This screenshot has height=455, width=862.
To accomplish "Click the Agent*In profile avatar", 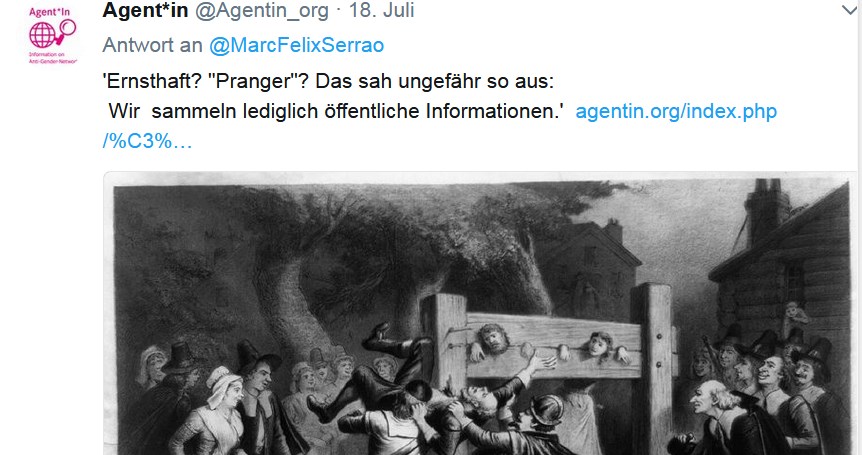I will pos(53,35).
